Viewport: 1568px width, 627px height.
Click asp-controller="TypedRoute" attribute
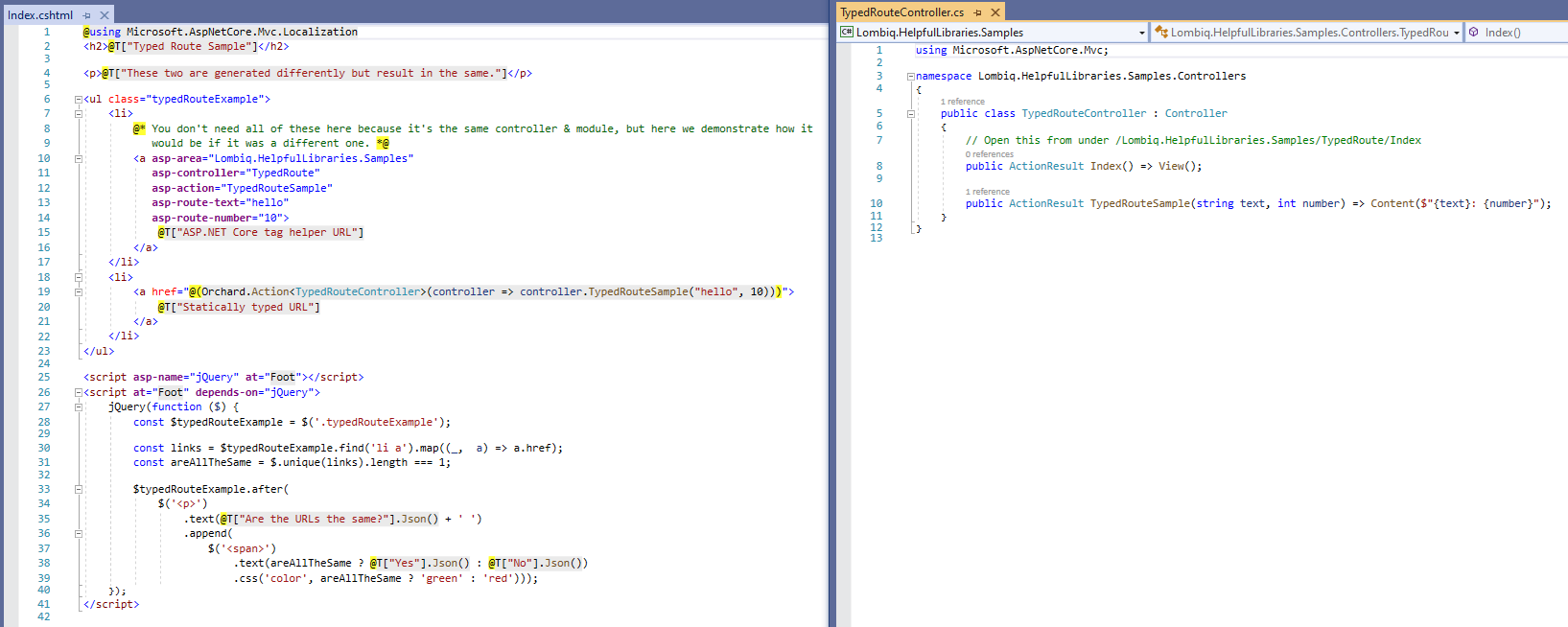point(236,173)
